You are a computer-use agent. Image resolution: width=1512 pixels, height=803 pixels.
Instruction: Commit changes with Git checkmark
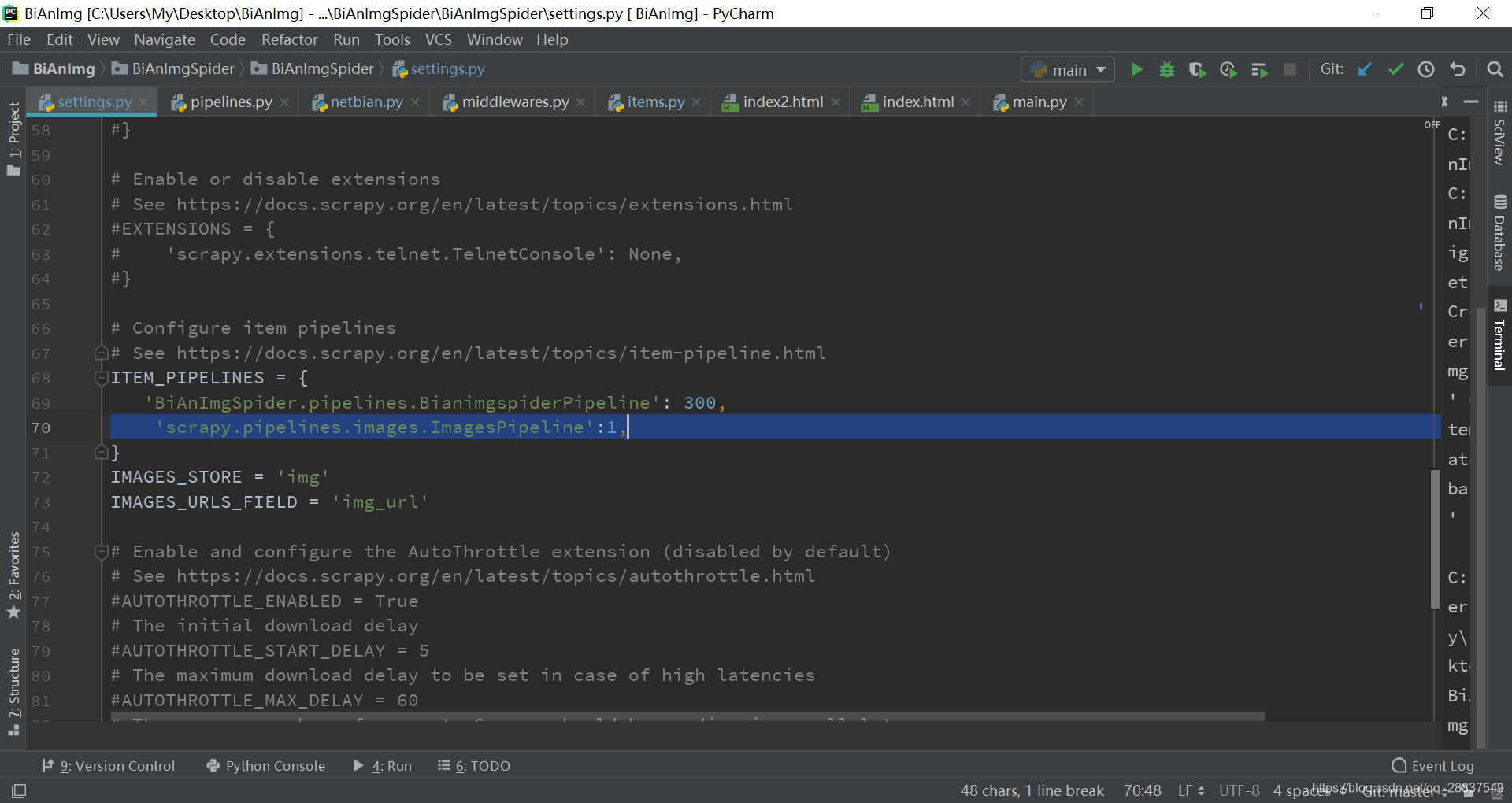[1395, 69]
